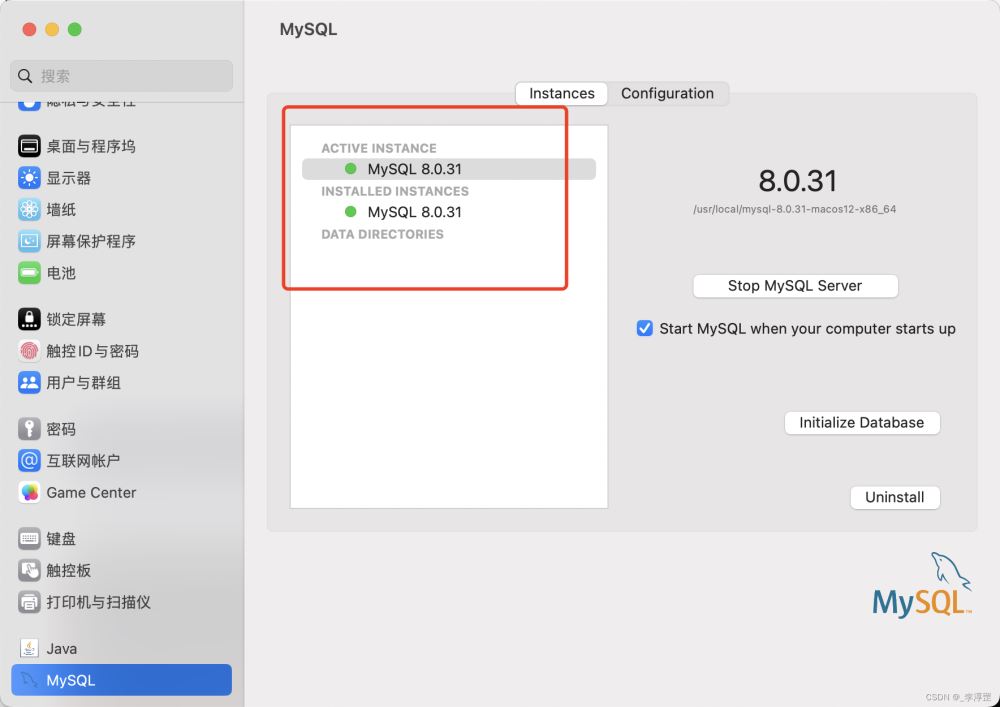Select MySQL 8.0.31 under Active Instance
The width and height of the screenshot is (1000, 707).
click(x=449, y=169)
